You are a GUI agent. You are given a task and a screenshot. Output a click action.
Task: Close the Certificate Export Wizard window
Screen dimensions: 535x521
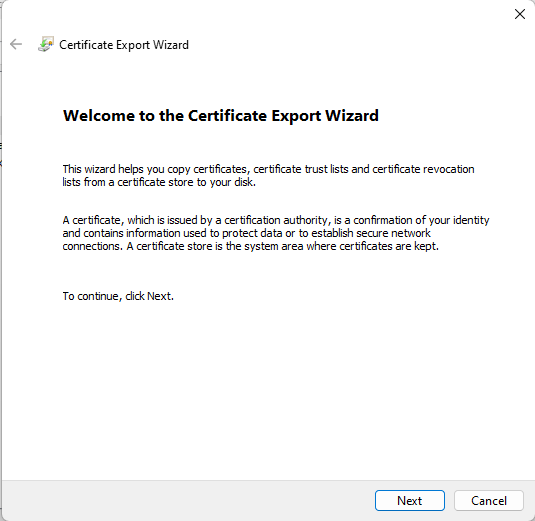520,14
